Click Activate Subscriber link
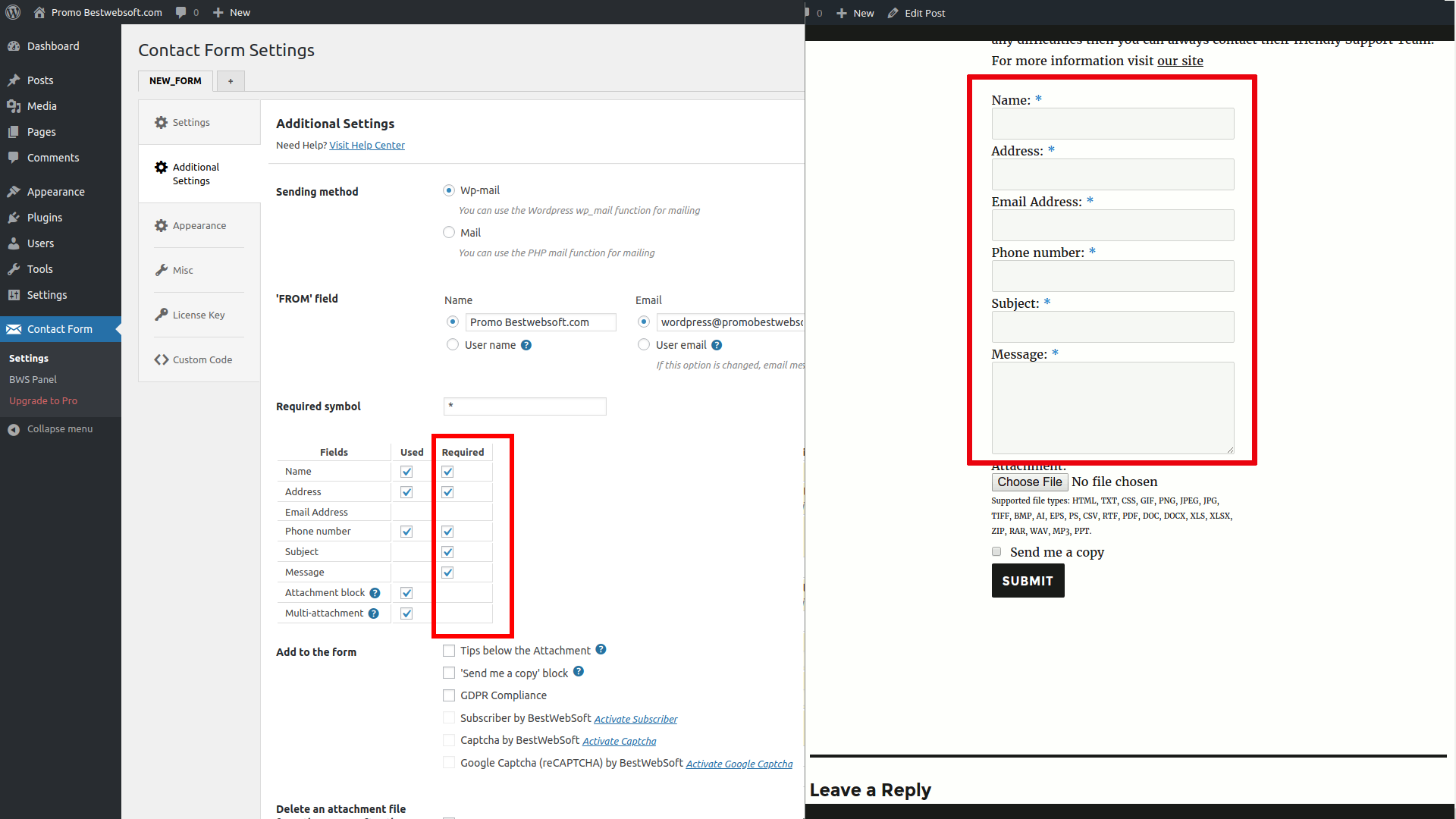The image size is (1456, 819). pos(635,719)
